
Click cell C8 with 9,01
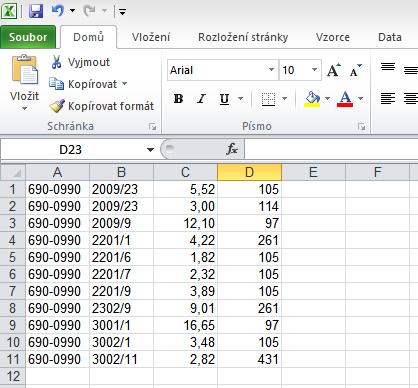click(x=185, y=308)
